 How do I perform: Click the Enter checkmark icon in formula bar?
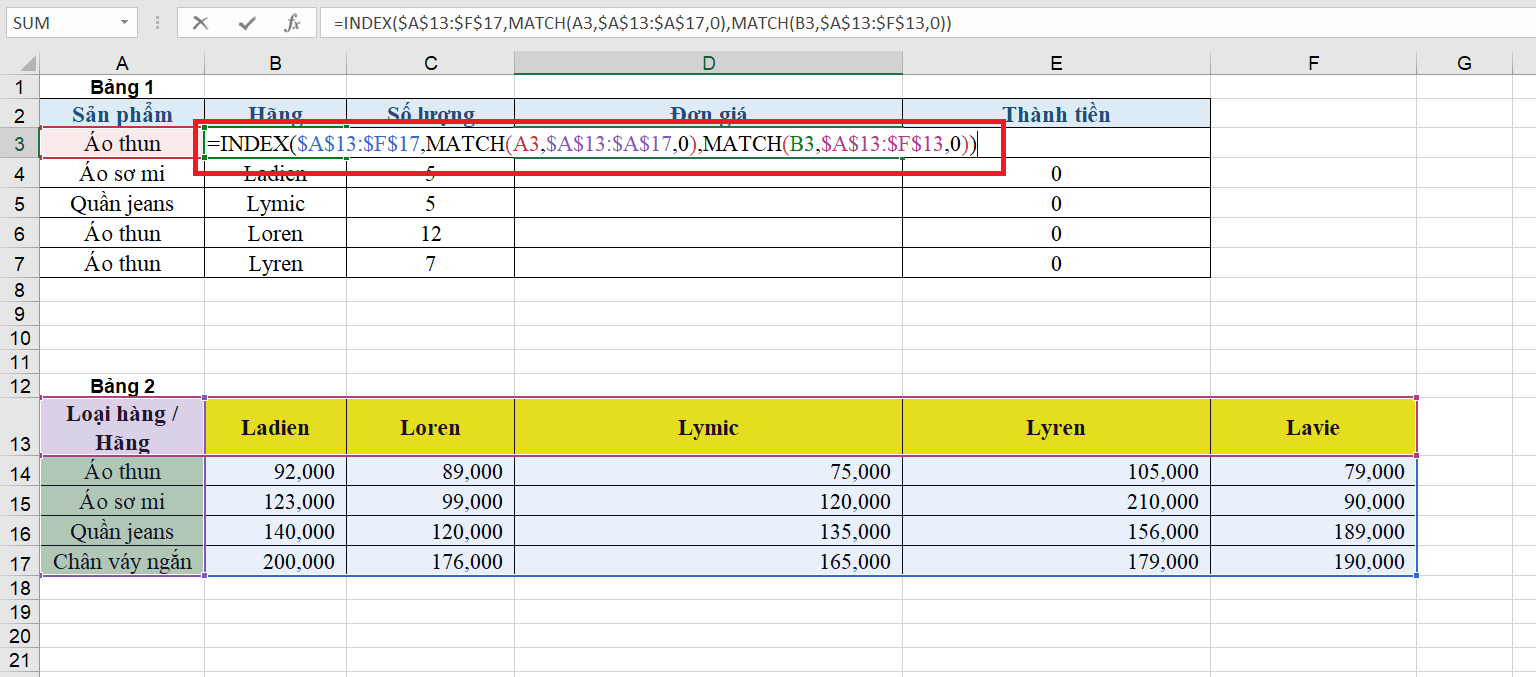pyautogui.click(x=247, y=23)
